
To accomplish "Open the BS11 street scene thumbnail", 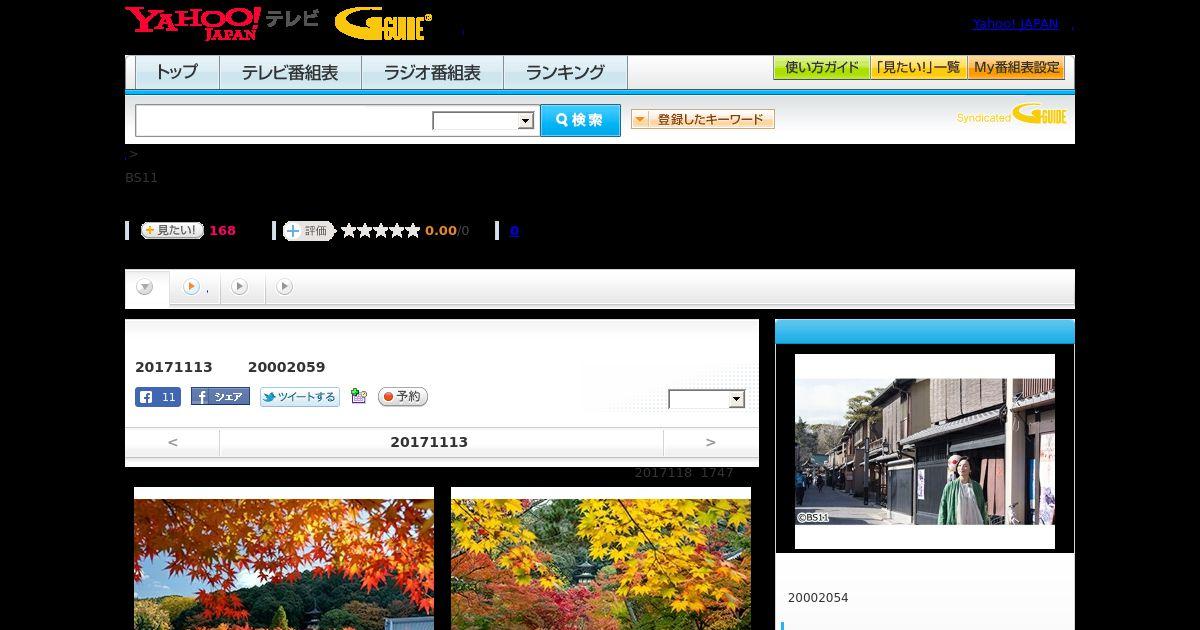I will (925, 451).
